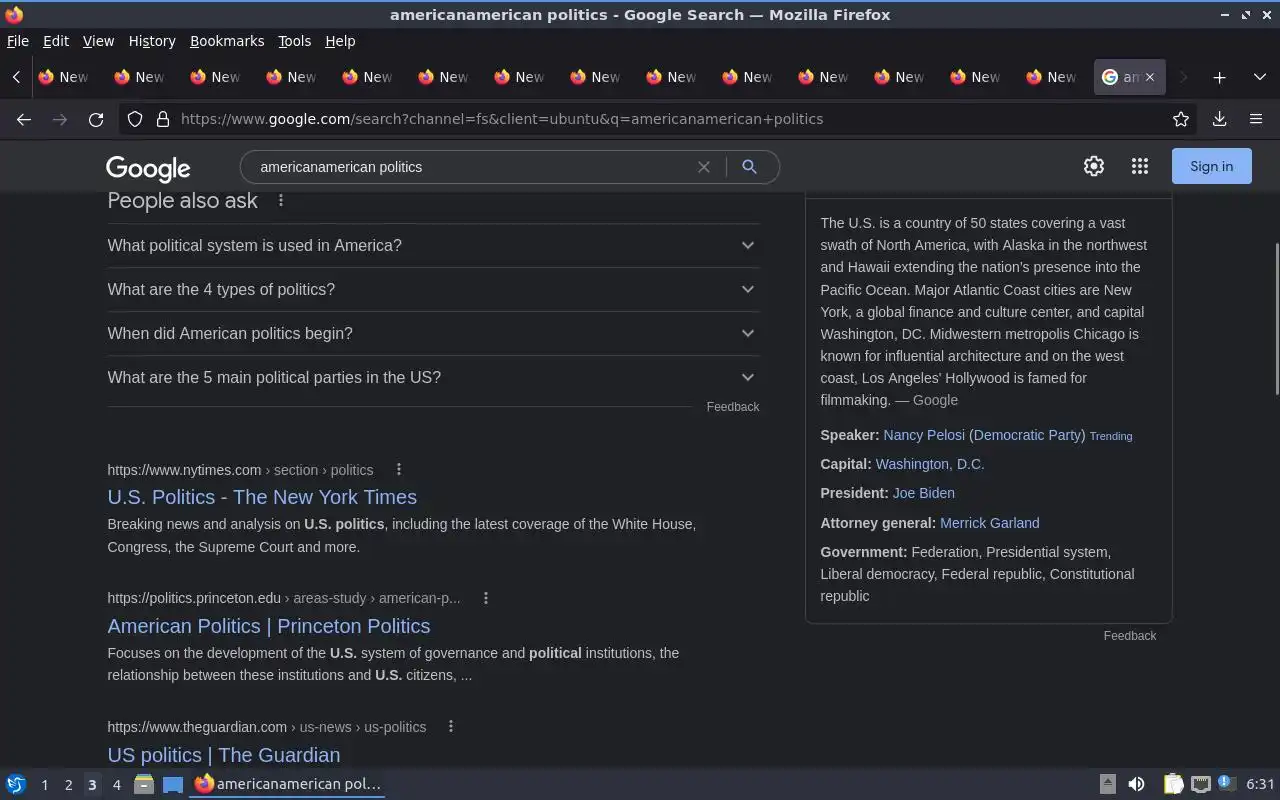Switch to virtual desktop 4
The image size is (1280, 800).
(x=116, y=785)
